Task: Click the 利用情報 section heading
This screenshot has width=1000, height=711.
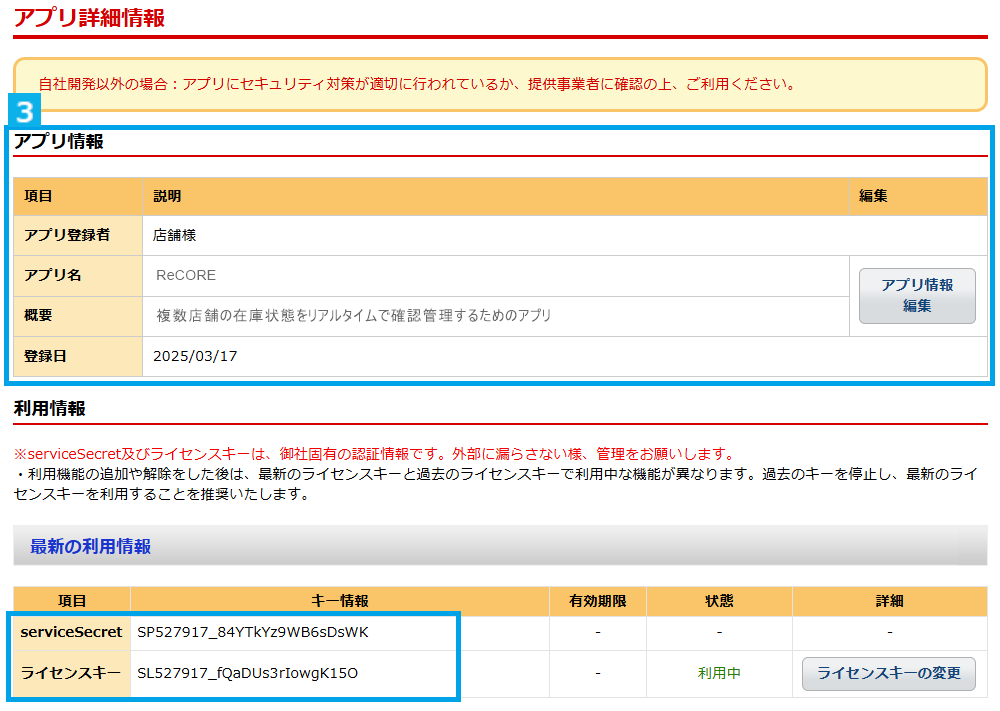Action: coord(50,408)
